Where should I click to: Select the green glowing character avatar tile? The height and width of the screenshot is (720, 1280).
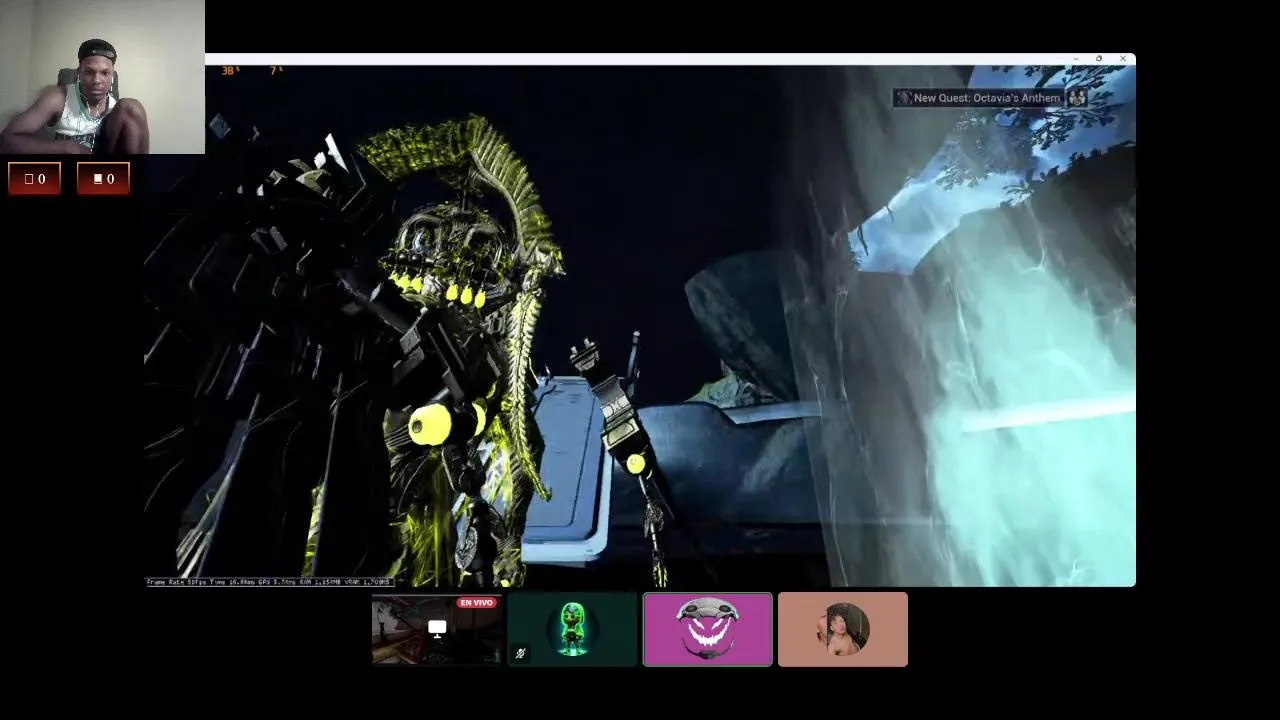pyautogui.click(x=572, y=629)
